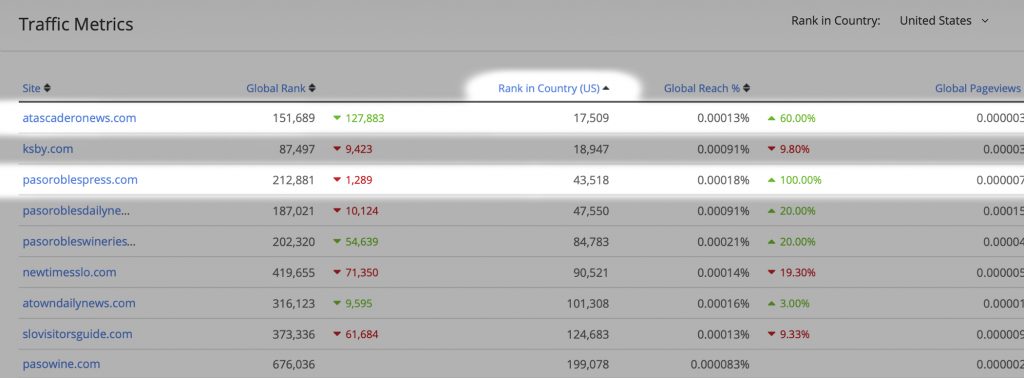Screen dimensions: 1024x378
Task: Open newtimesslo.com site link
Action: (x=69, y=272)
